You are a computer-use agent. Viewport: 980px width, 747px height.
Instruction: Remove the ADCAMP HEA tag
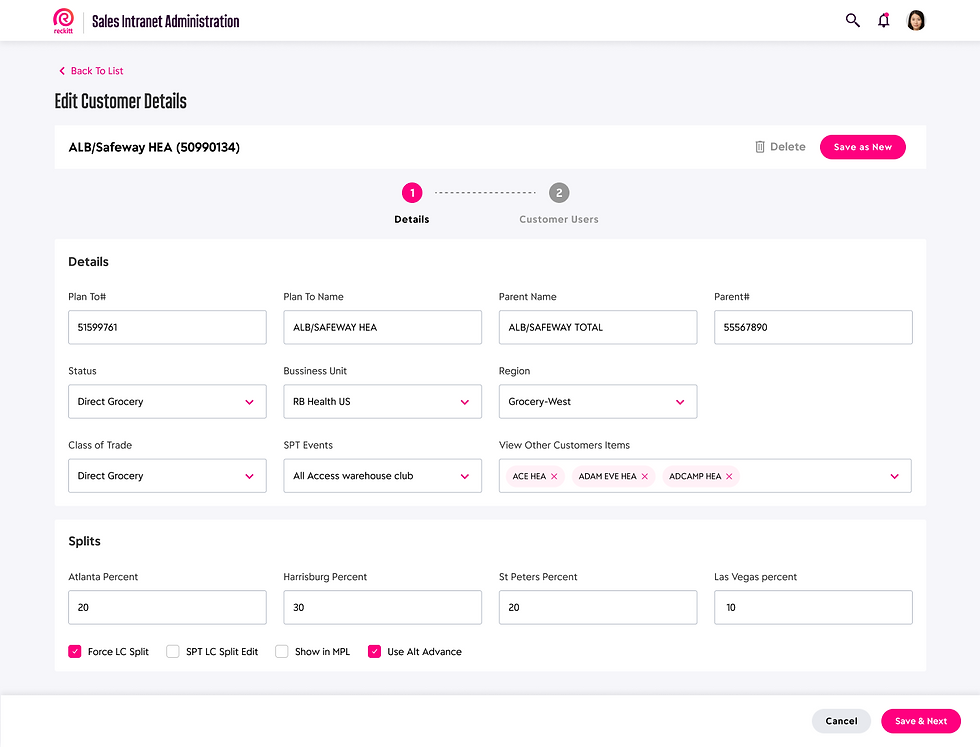pos(729,477)
